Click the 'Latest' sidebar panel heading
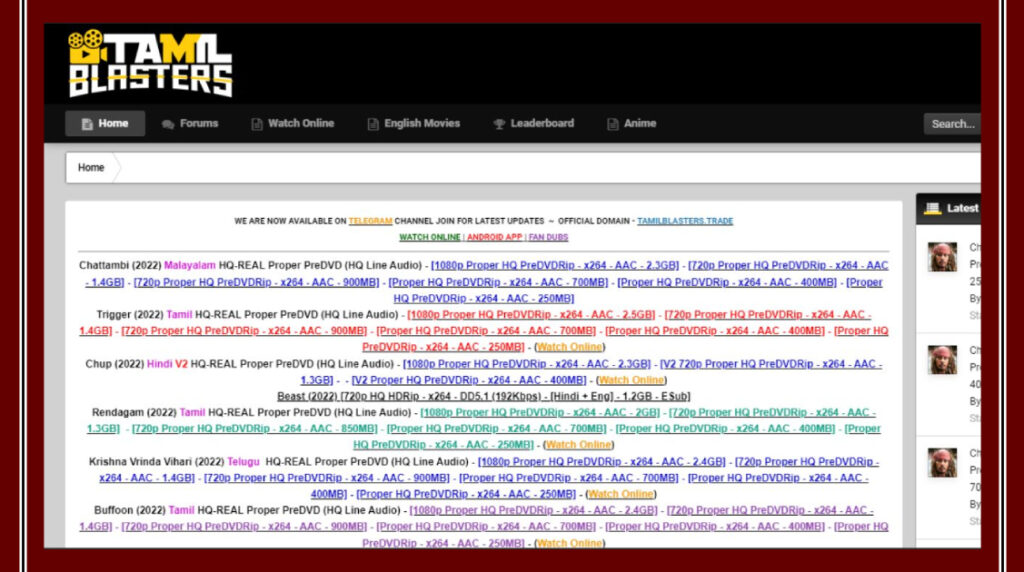 [x=963, y=208]
